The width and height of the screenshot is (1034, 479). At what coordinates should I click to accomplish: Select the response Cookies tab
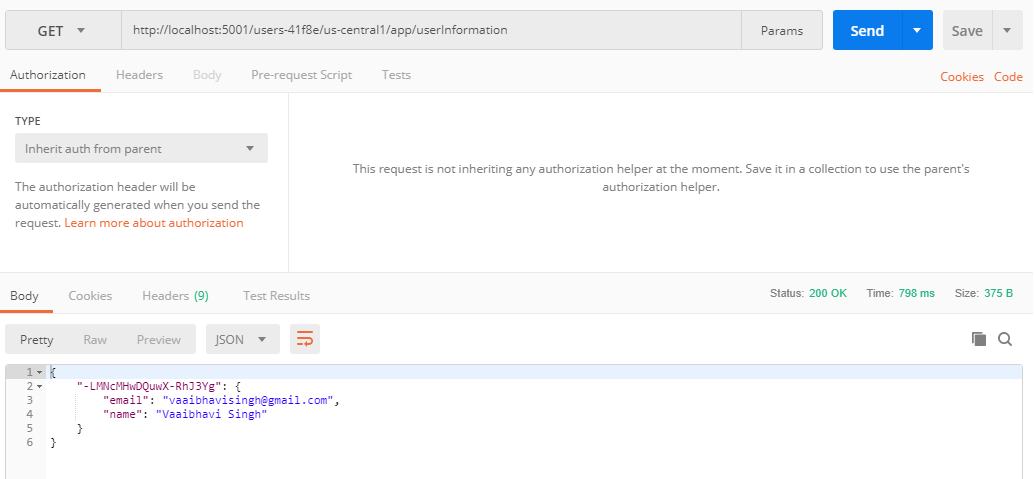pos(90,296)
